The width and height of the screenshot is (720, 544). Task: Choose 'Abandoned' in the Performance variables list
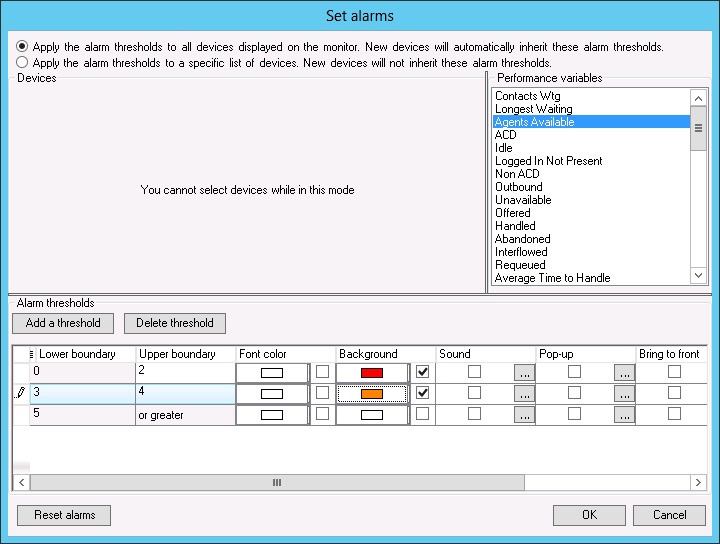[x=522, y=239]
